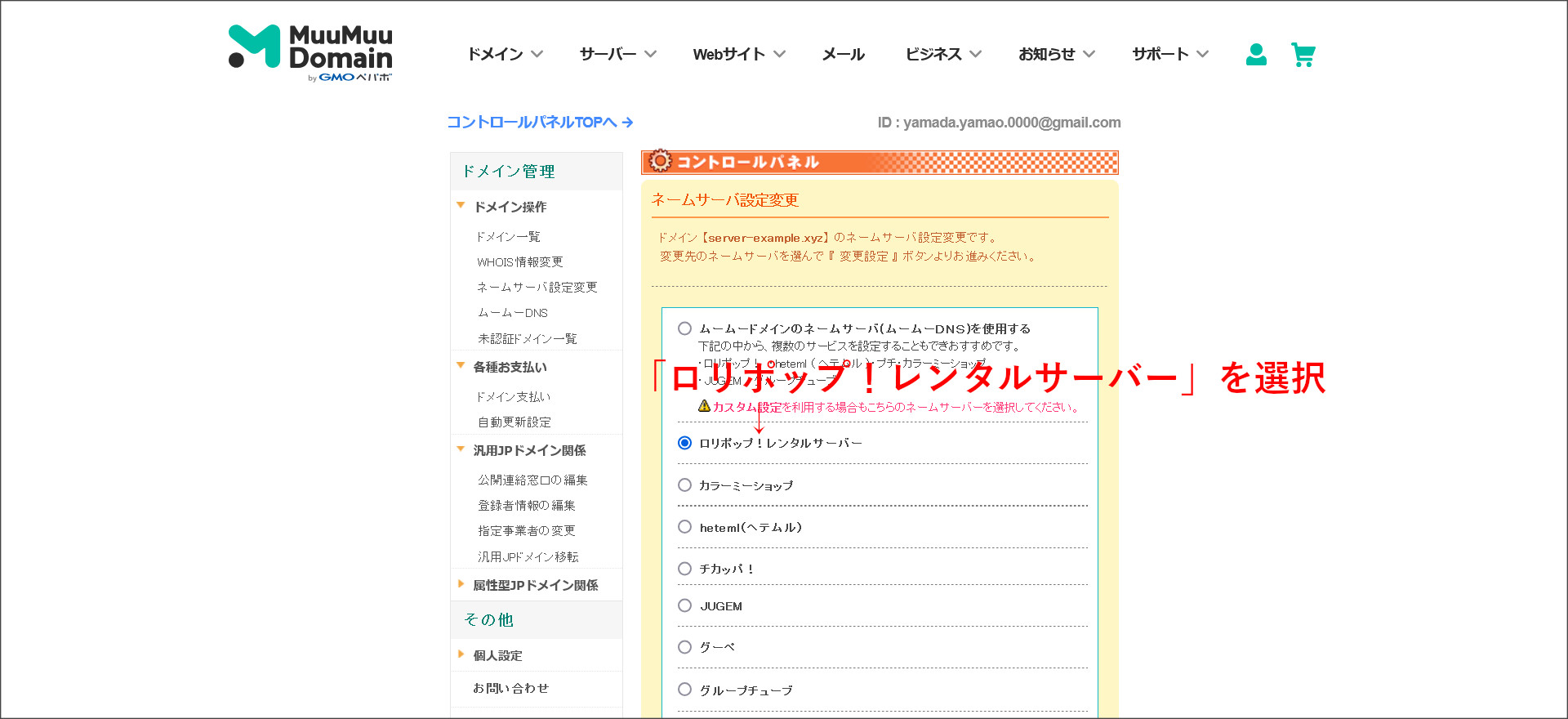Open ネームサーバ設定変更 in sidebar

[x=537, y=287]
